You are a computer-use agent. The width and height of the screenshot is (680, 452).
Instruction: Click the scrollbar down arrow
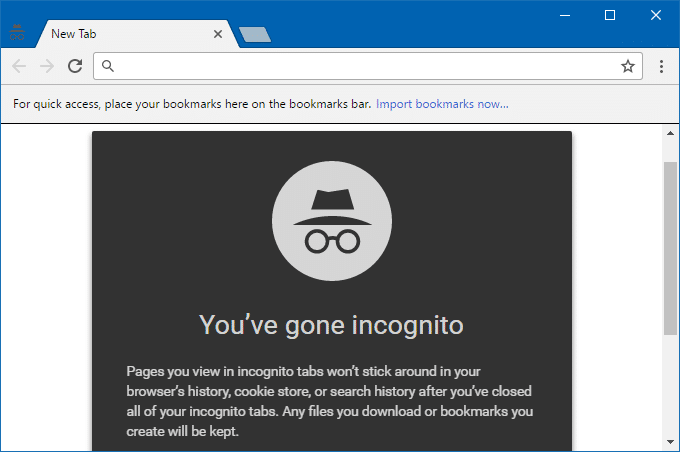tap(670, 442)
